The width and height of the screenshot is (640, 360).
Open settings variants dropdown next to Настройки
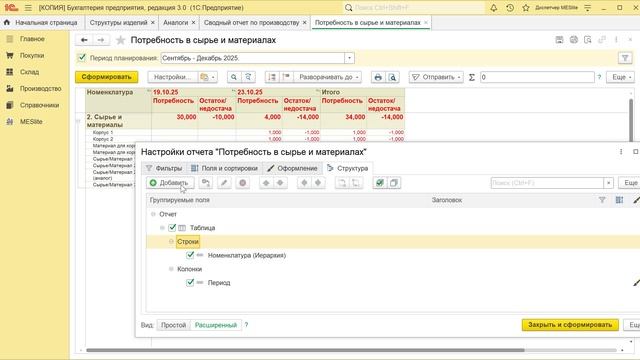[x=208, y=77]
